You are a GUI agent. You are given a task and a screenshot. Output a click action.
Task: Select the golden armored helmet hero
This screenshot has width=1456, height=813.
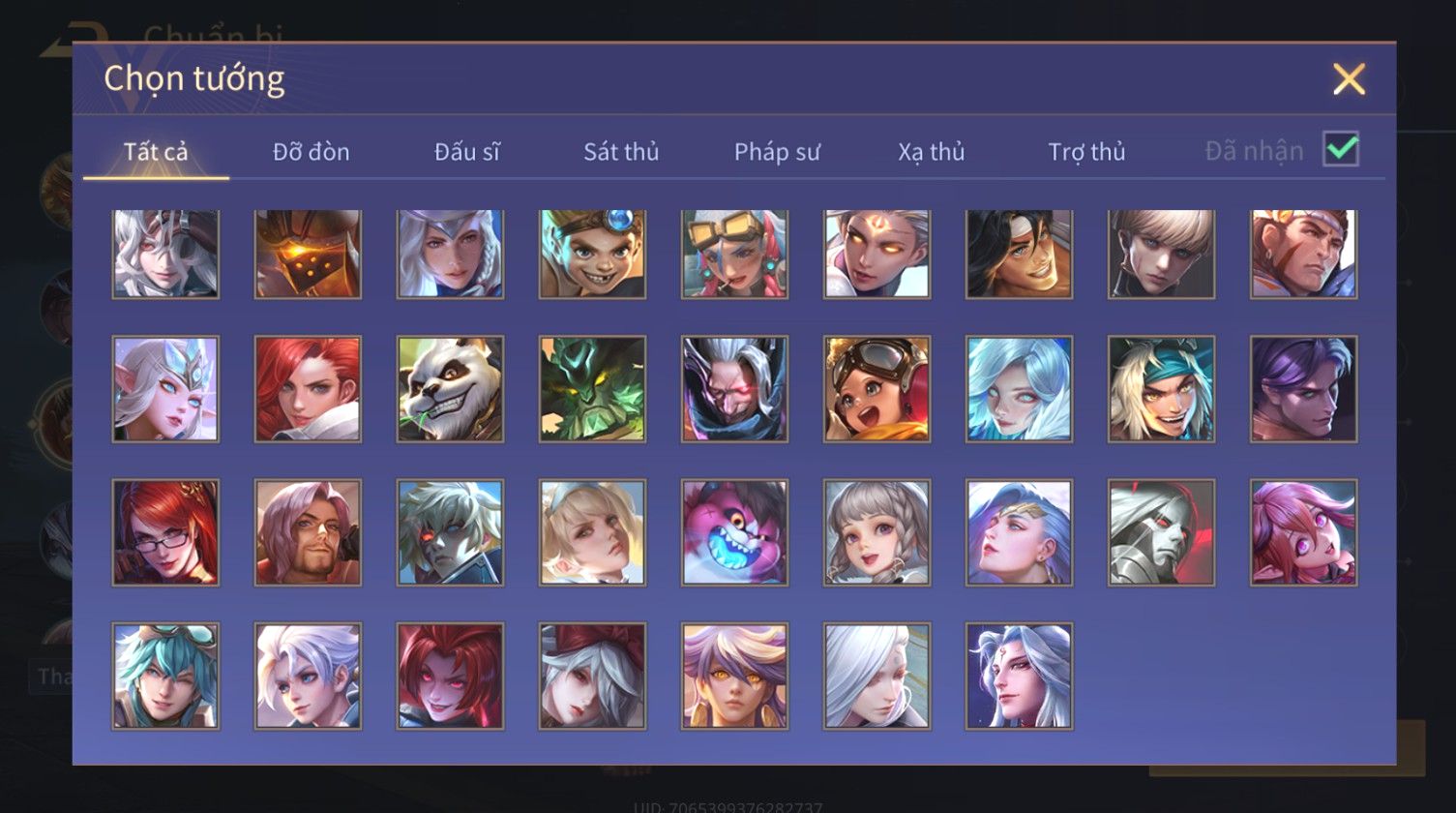click(x=308, y=254)
